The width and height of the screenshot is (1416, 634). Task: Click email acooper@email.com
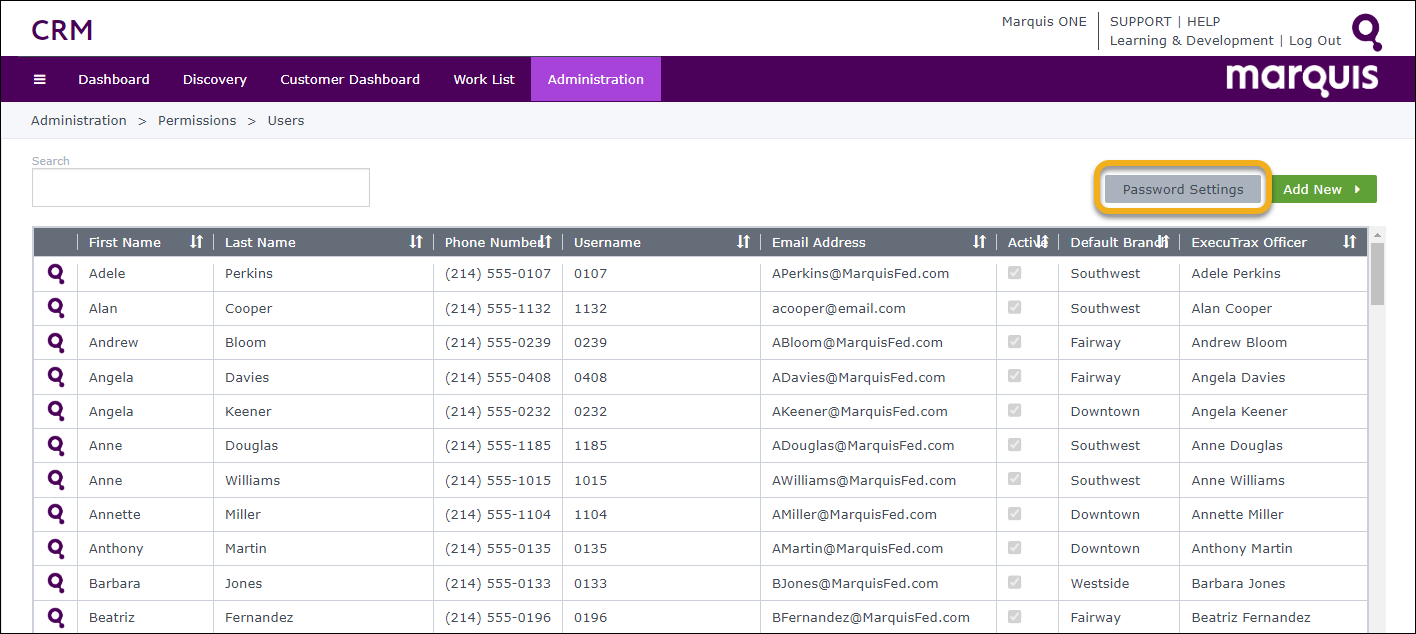tap(839, 308)
